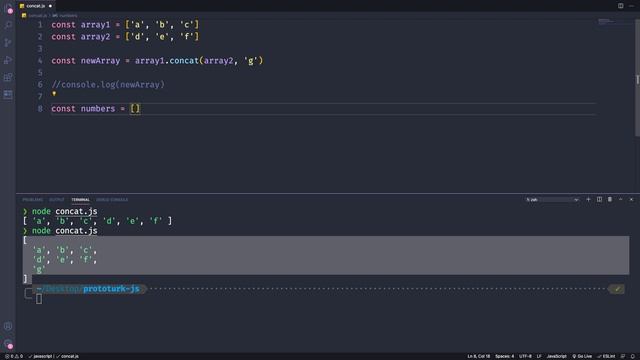Select the zsh terminal shell dropdown
The image size is (640, 360).
pyautogui.click(x=552, y=200)
